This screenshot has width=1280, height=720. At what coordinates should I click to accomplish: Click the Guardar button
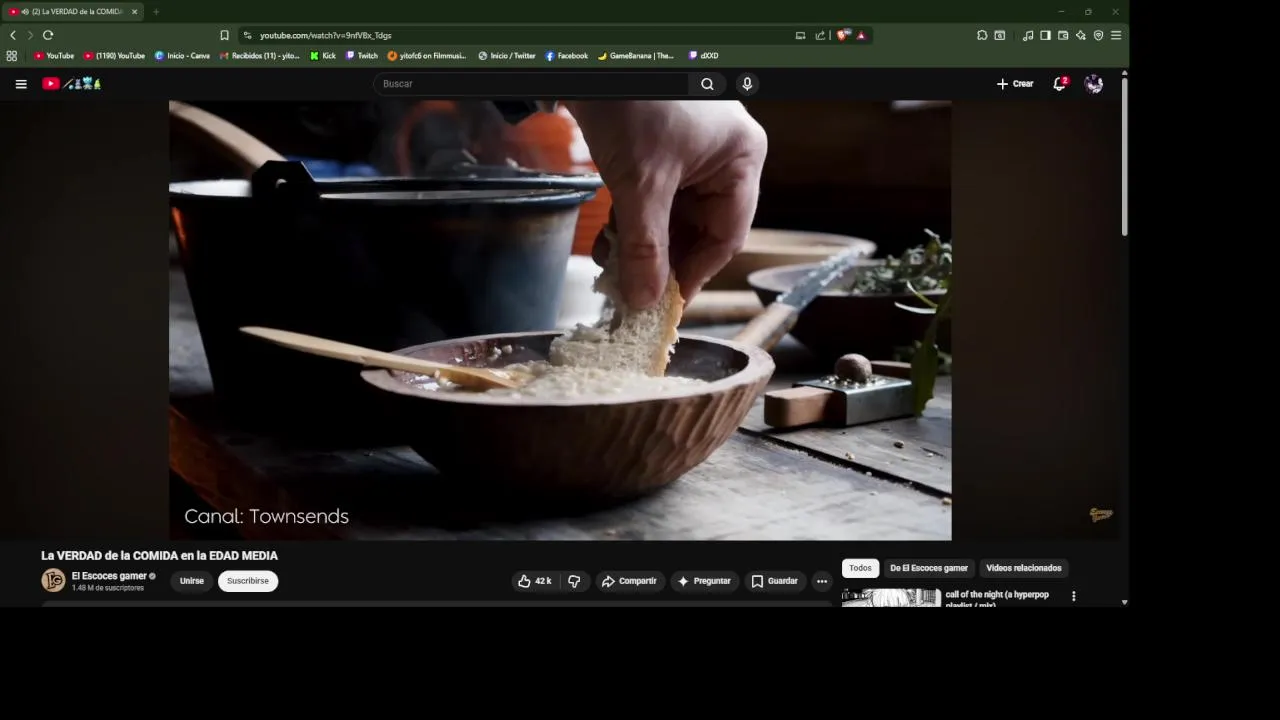pyautogui.click(x=775, y=581)
